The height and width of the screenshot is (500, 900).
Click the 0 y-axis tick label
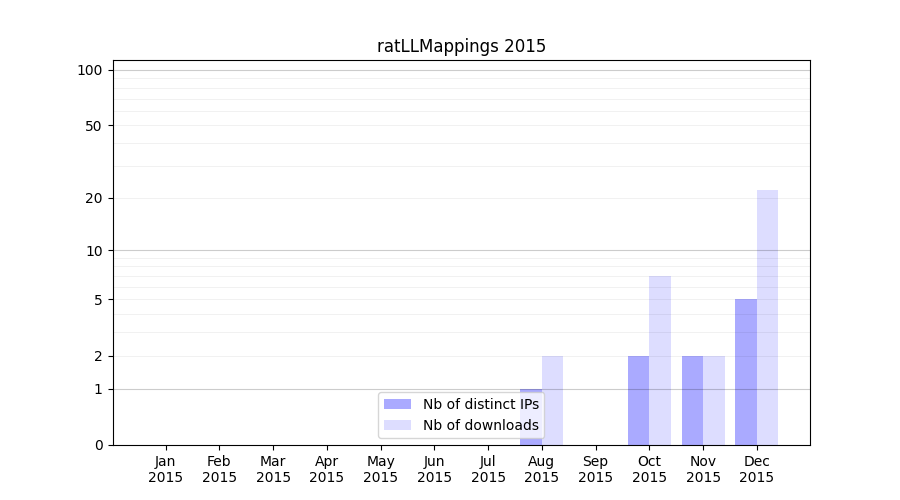click(98, 445)
